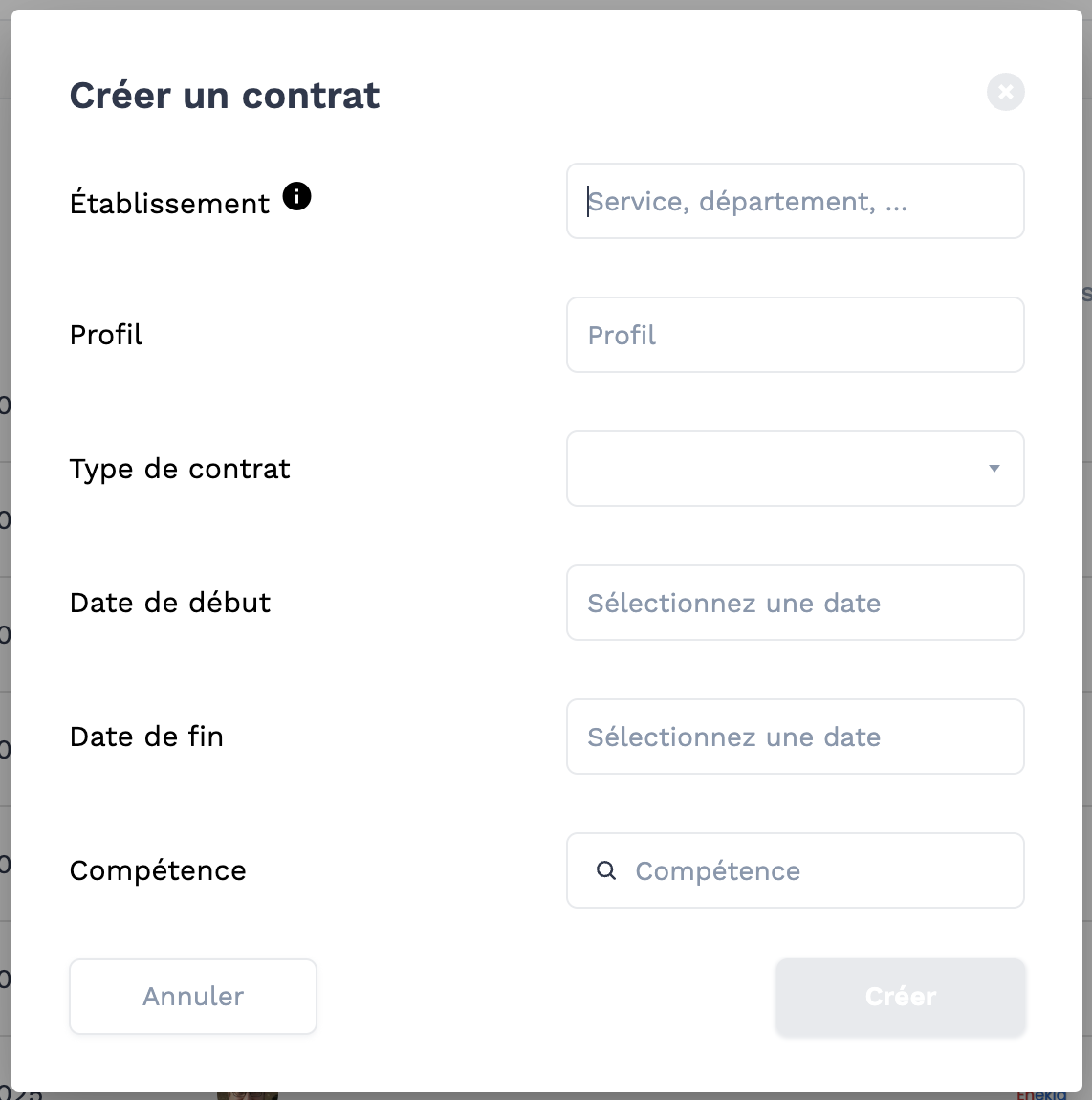This screenshot has height=1100, width=1092.
Task: Click the Enekia link behind the dialog
Action: 1040,1094
